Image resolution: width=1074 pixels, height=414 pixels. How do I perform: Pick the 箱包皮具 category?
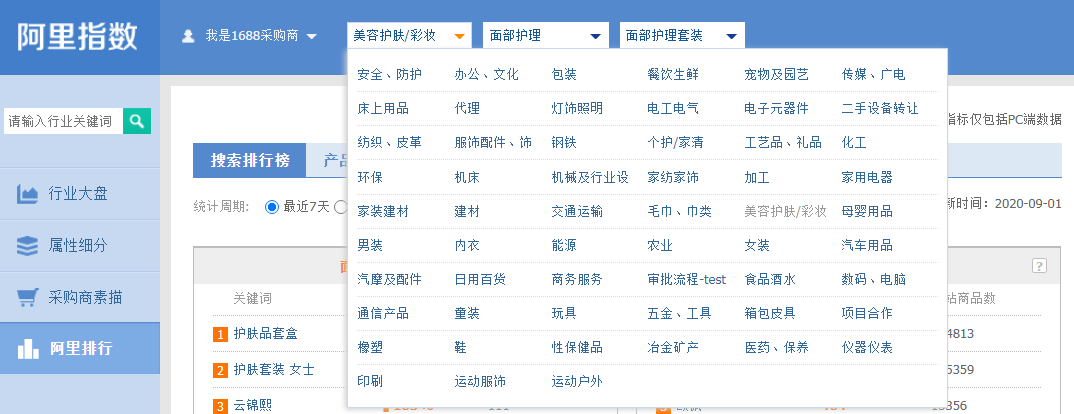click(770, 313)
